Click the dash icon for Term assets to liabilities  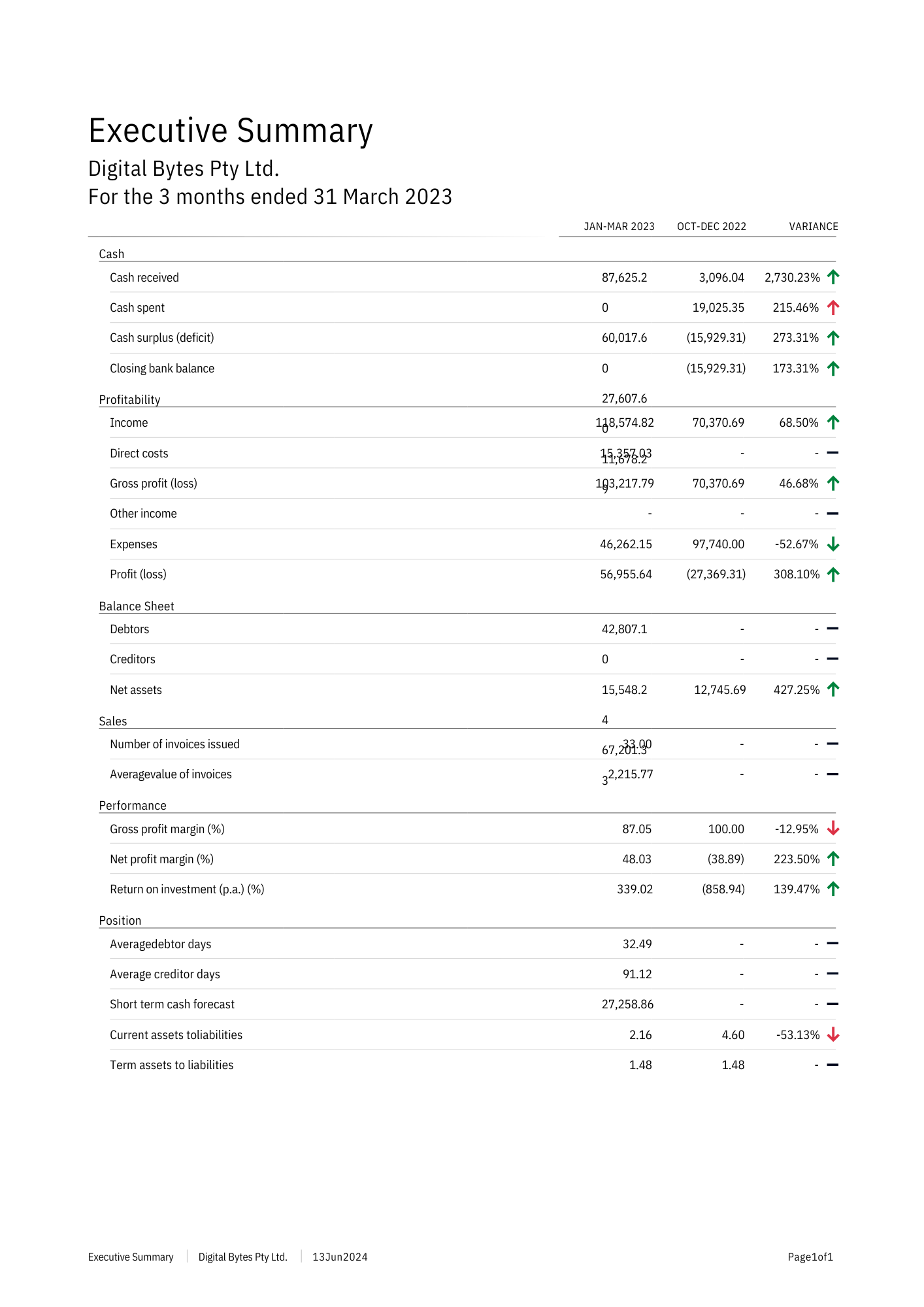click(x=833, y=1065)
